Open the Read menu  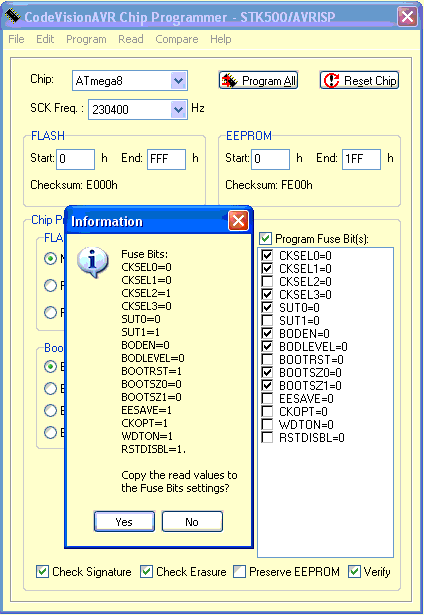pyautogui.click(x=131, y=39)
